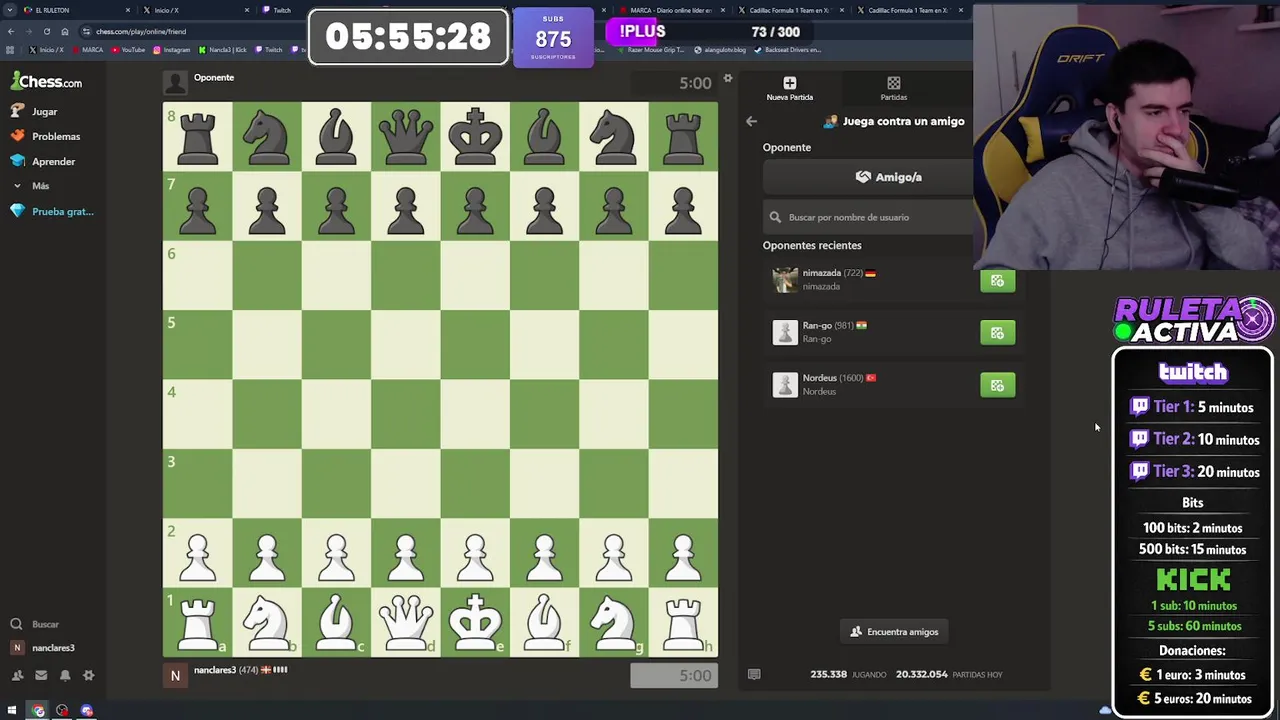Click the Encuentra amigos button
Screen dimensions: 1280x720
(894, 632)
